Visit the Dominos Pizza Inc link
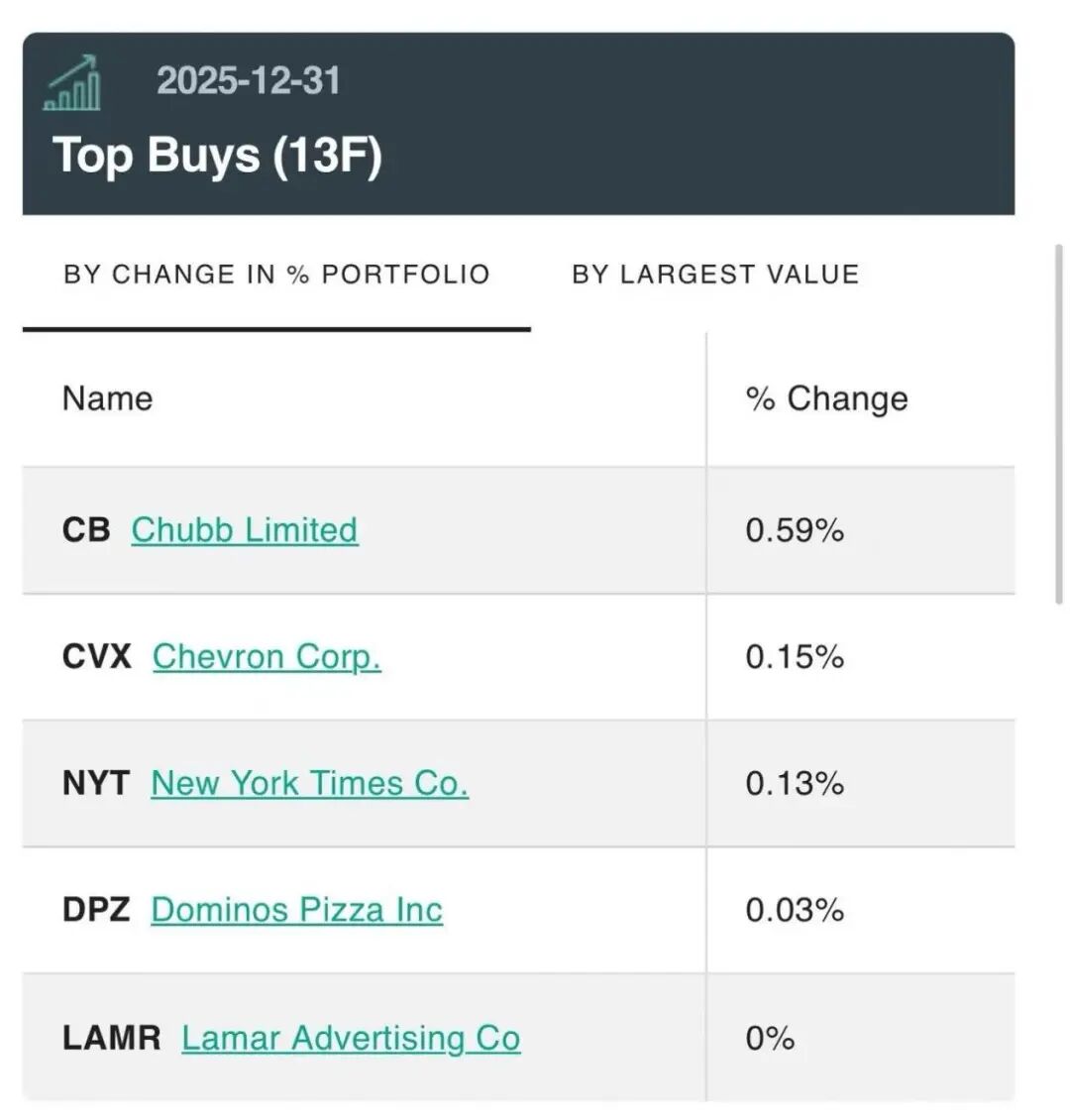 click(x=296, y=910)
